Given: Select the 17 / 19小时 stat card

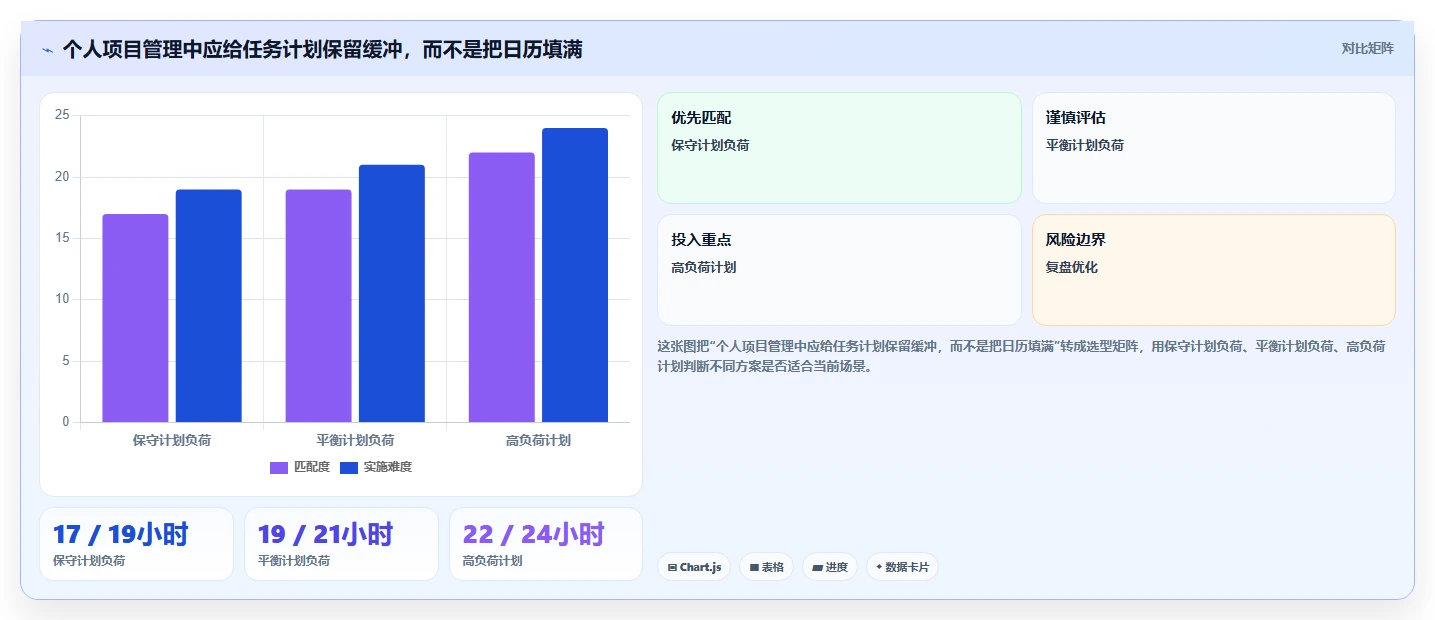Looking at the screenshot, I should coord(136,544).
